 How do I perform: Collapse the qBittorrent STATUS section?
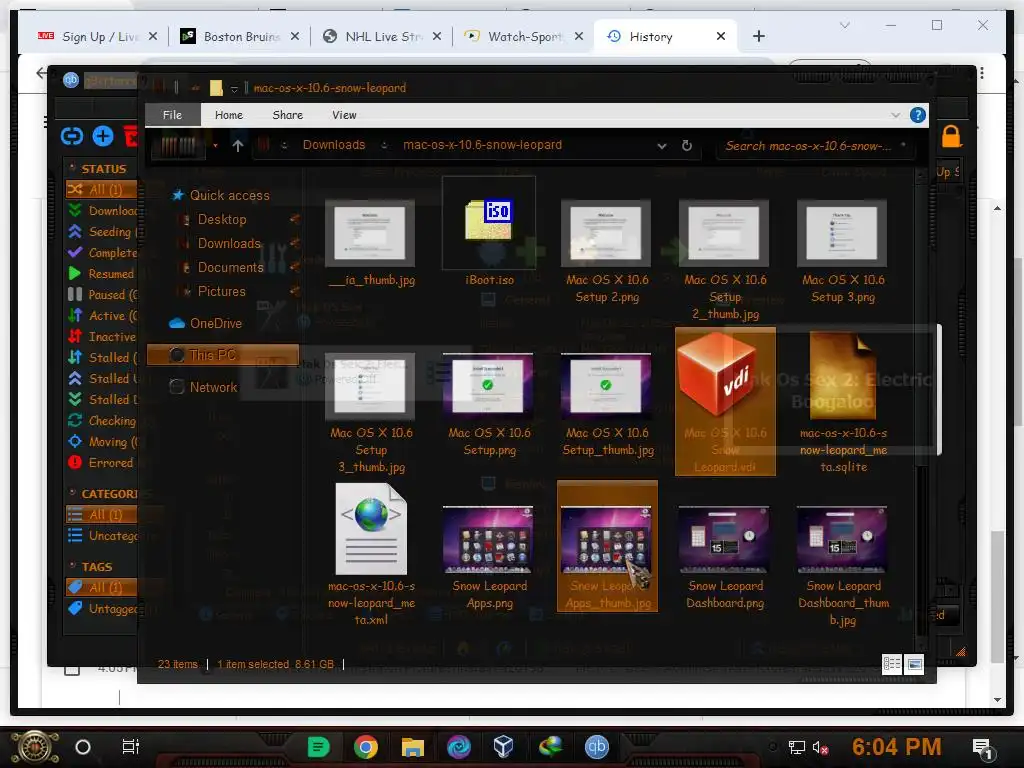point(72,168)
